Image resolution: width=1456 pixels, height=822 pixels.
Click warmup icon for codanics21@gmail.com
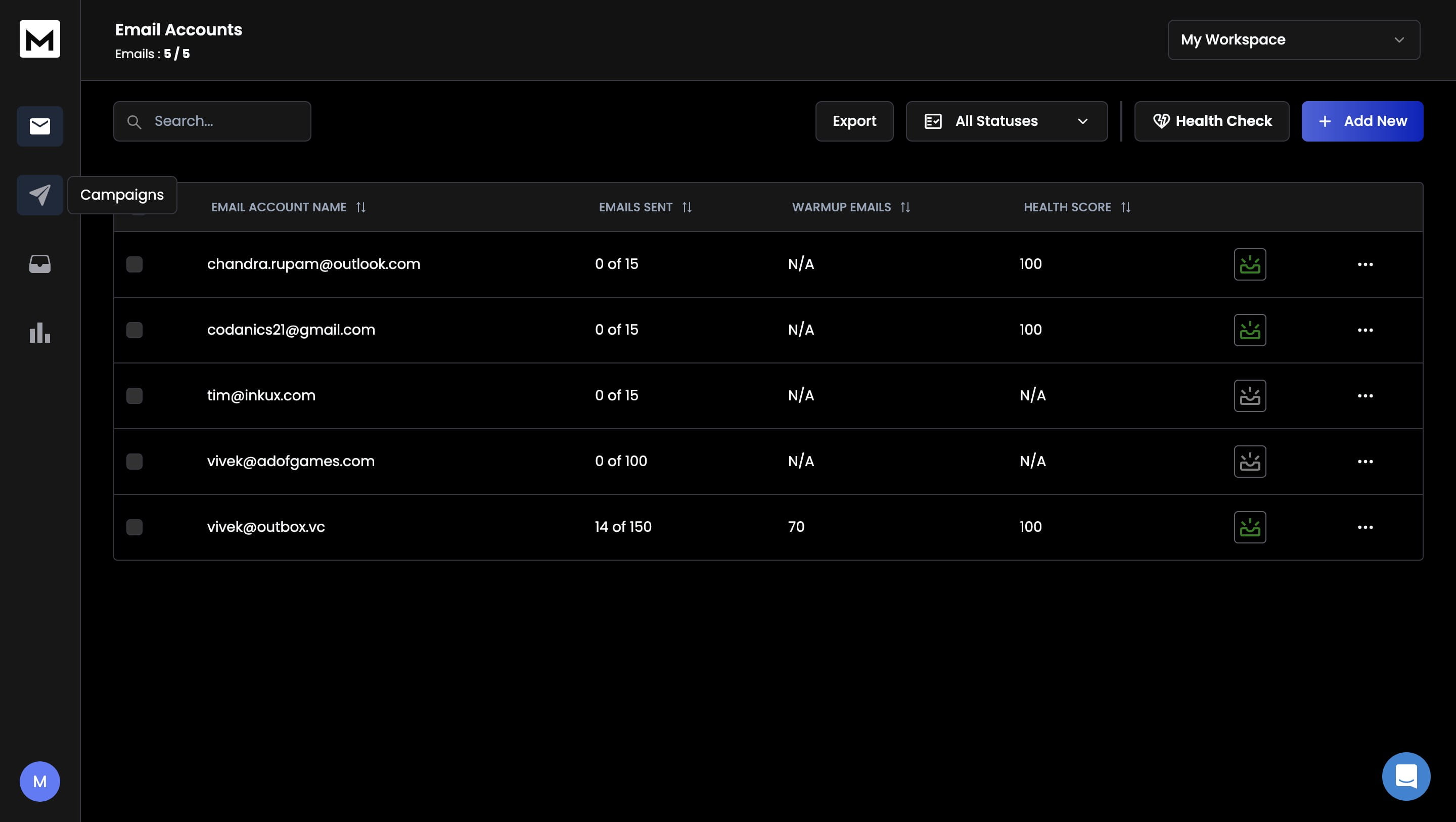(1250, 330)
